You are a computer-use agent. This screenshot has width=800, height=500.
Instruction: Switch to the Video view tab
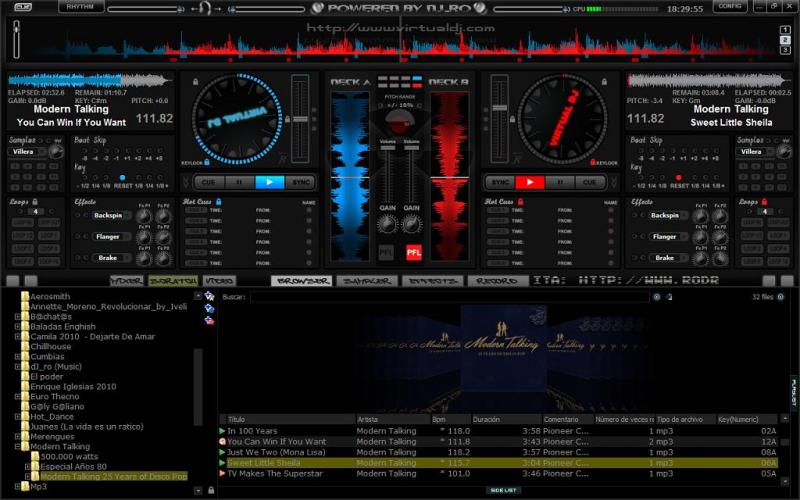click(219, 281)
